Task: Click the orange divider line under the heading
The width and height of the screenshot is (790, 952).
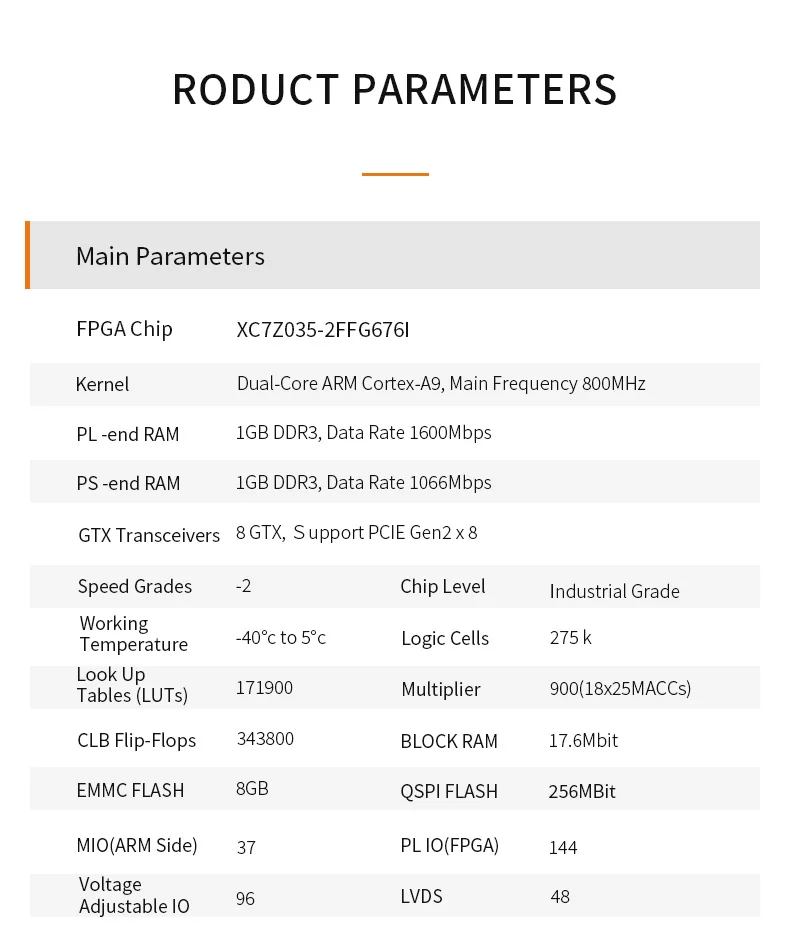Action: [x=395, y=174]
